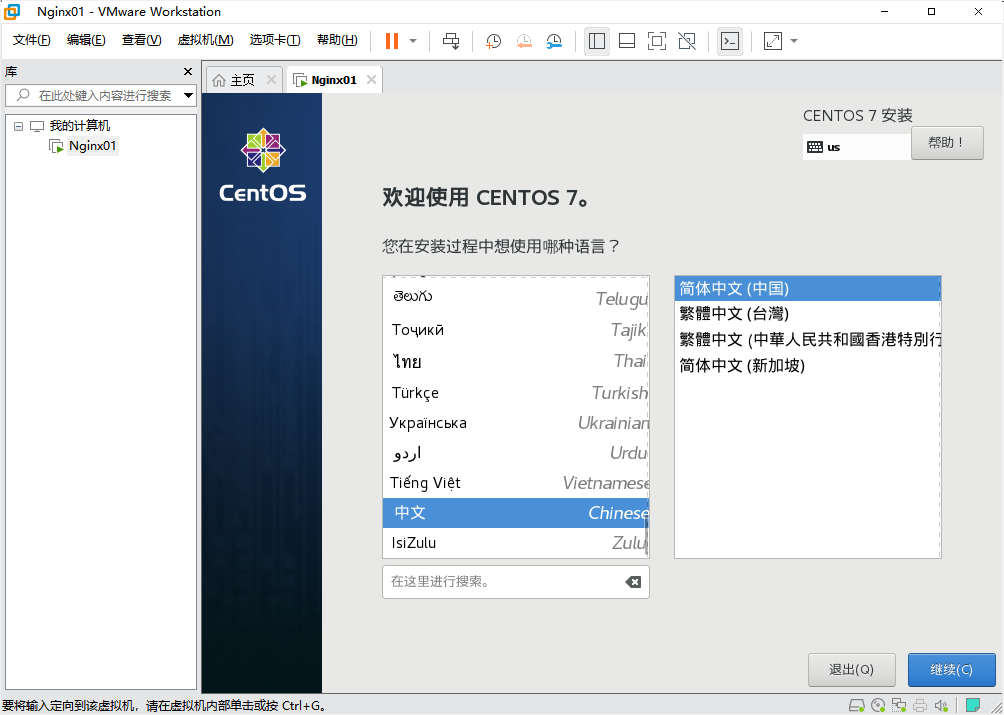
Task: Click the hard disk status bar icon
Action: [x=857, y=705]
